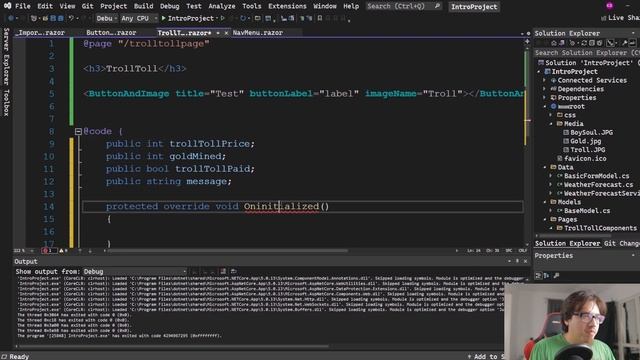Click Solution Explorer Properties wrench icon
Viewport: 640px width, 360px height.
click(624, 43)
